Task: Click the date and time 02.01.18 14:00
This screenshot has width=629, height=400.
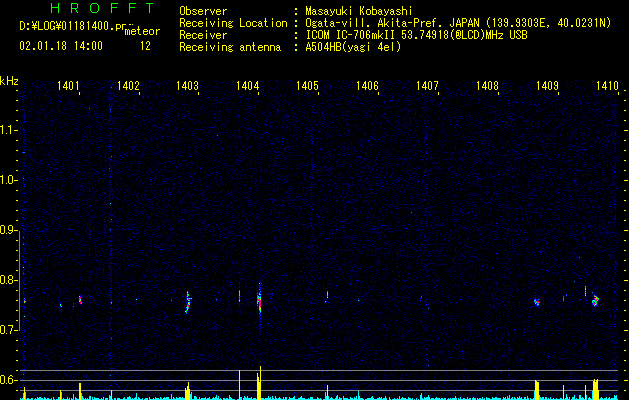Action: [61, 46]
